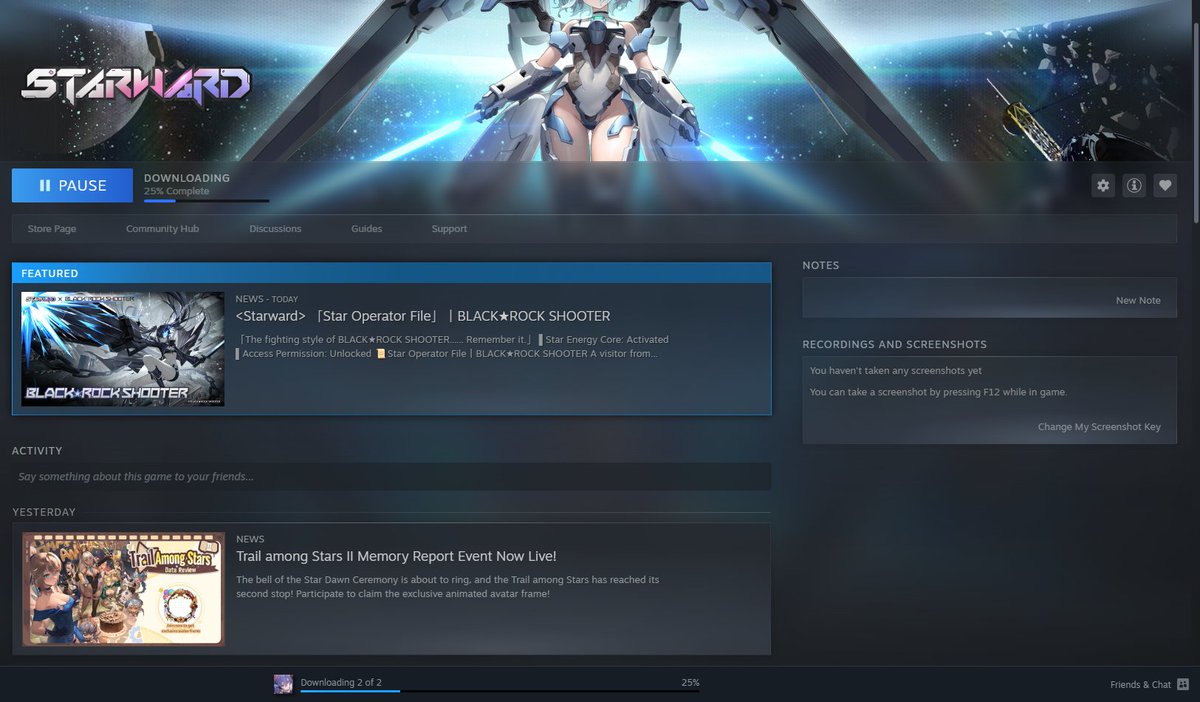Pause the Starward download

coord(72,185)
